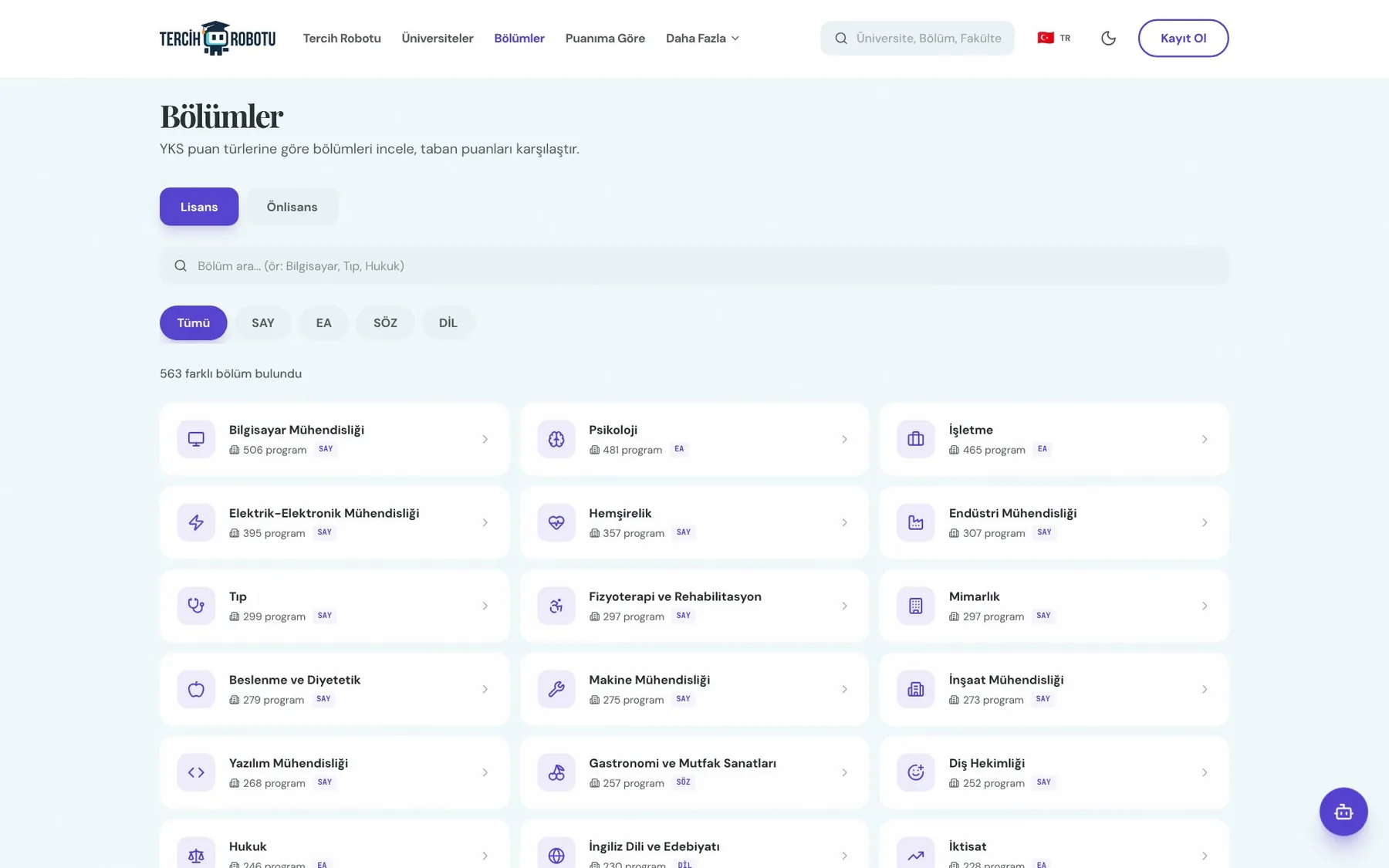1389x868 pixels.
Task: Open the TR language selector
Action: (1054, 38)
